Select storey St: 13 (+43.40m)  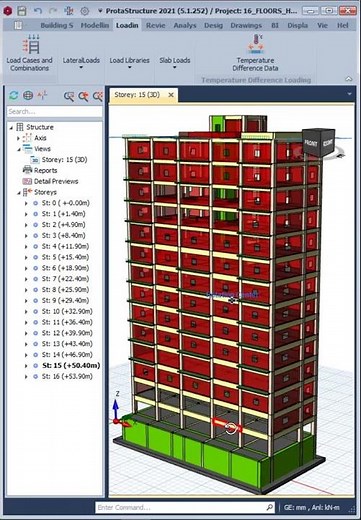coord(67,344)
